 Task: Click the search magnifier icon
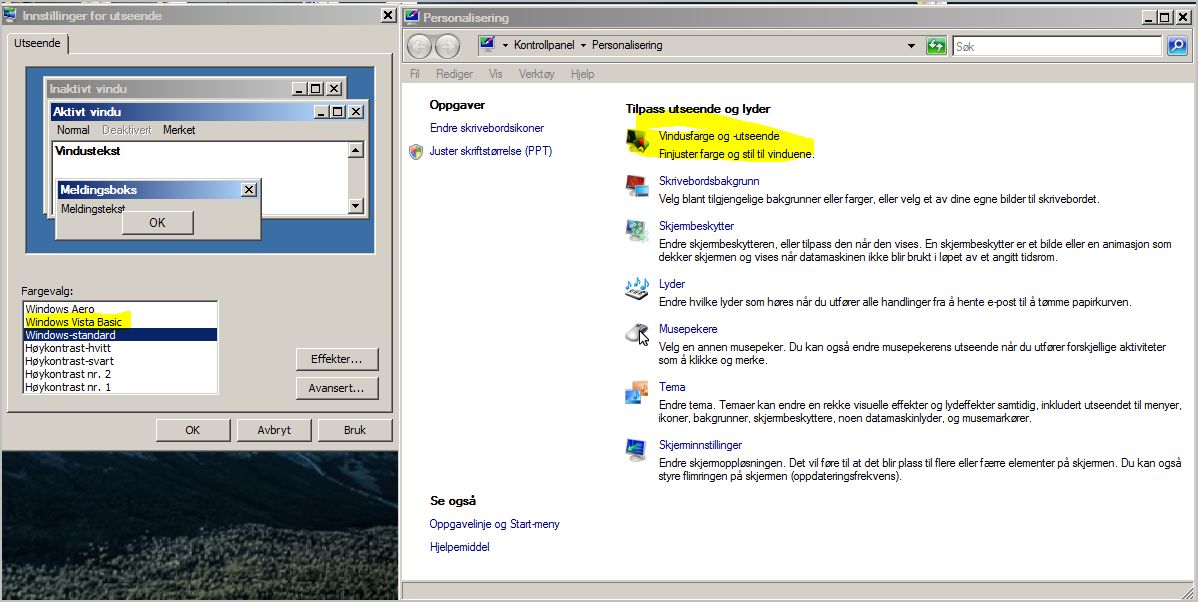(x=1177, y=46)
